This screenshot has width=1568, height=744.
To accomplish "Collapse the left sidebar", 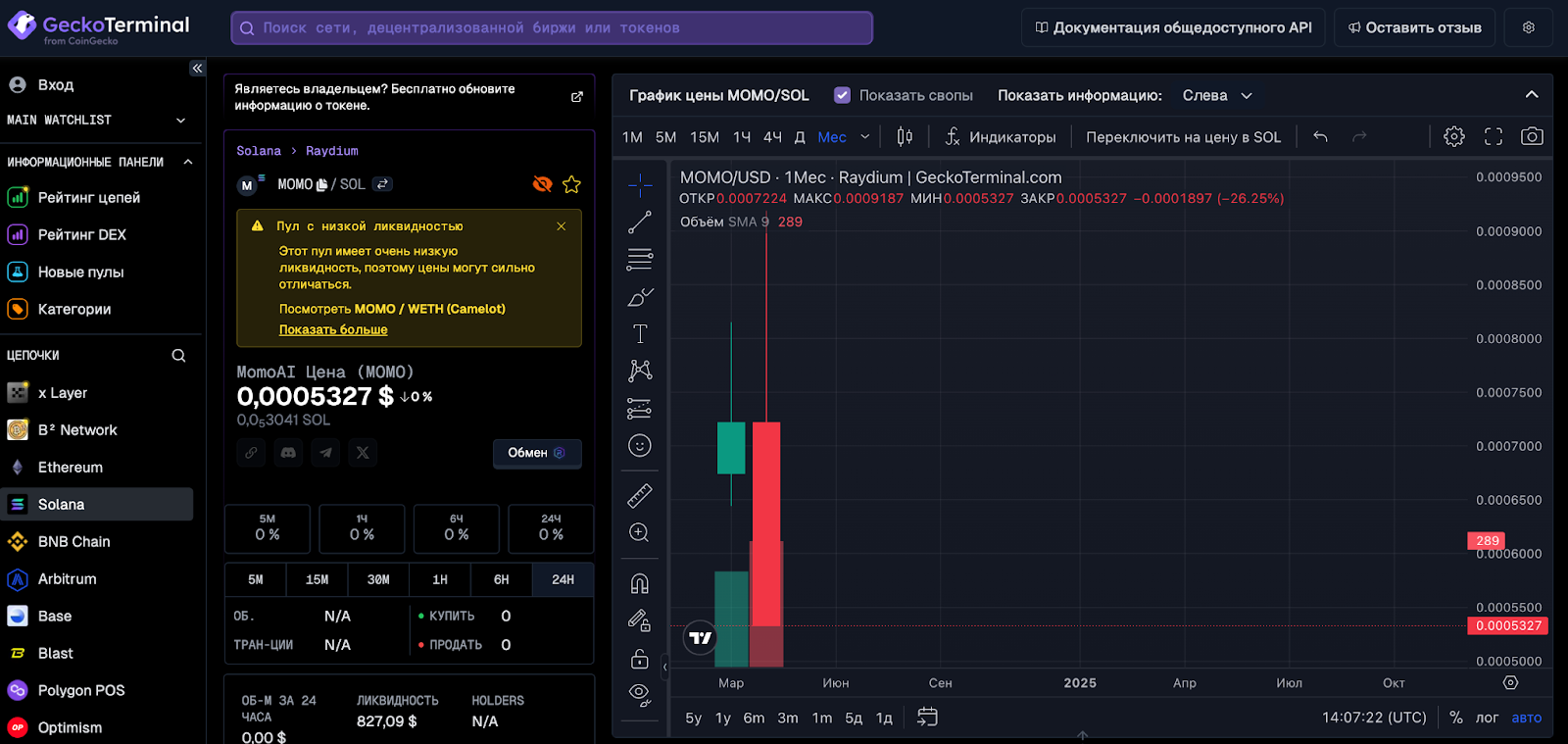I will pos(197,68).
